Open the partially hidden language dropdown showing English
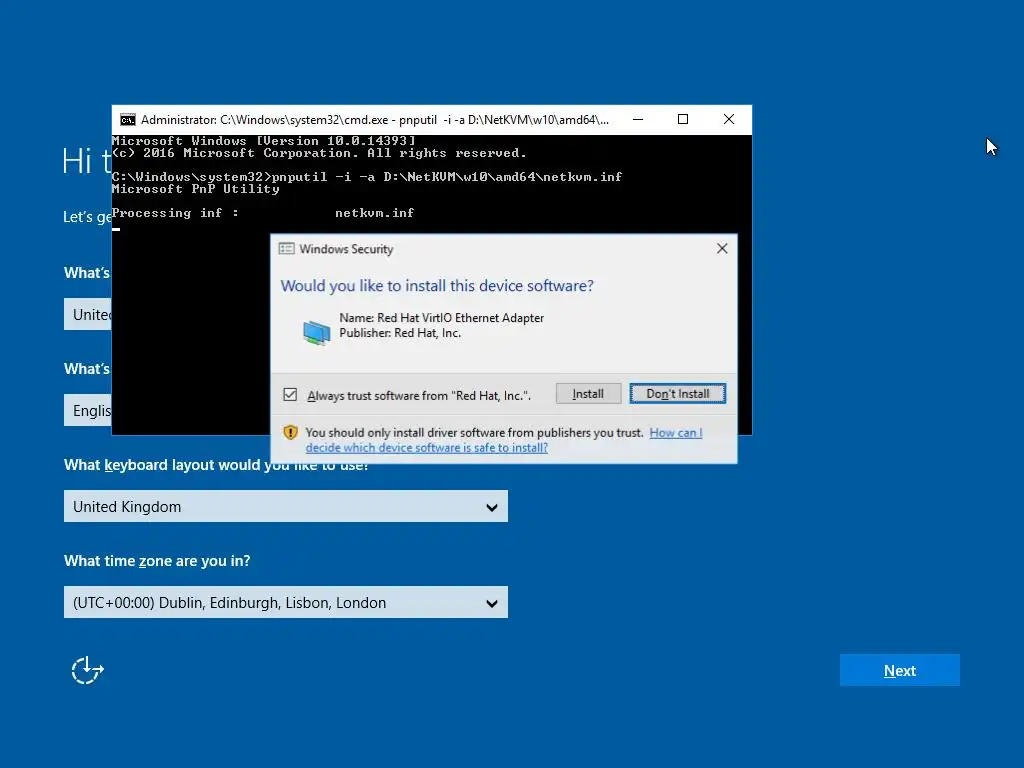This screenshot has height=768, width=1024. 88,410
